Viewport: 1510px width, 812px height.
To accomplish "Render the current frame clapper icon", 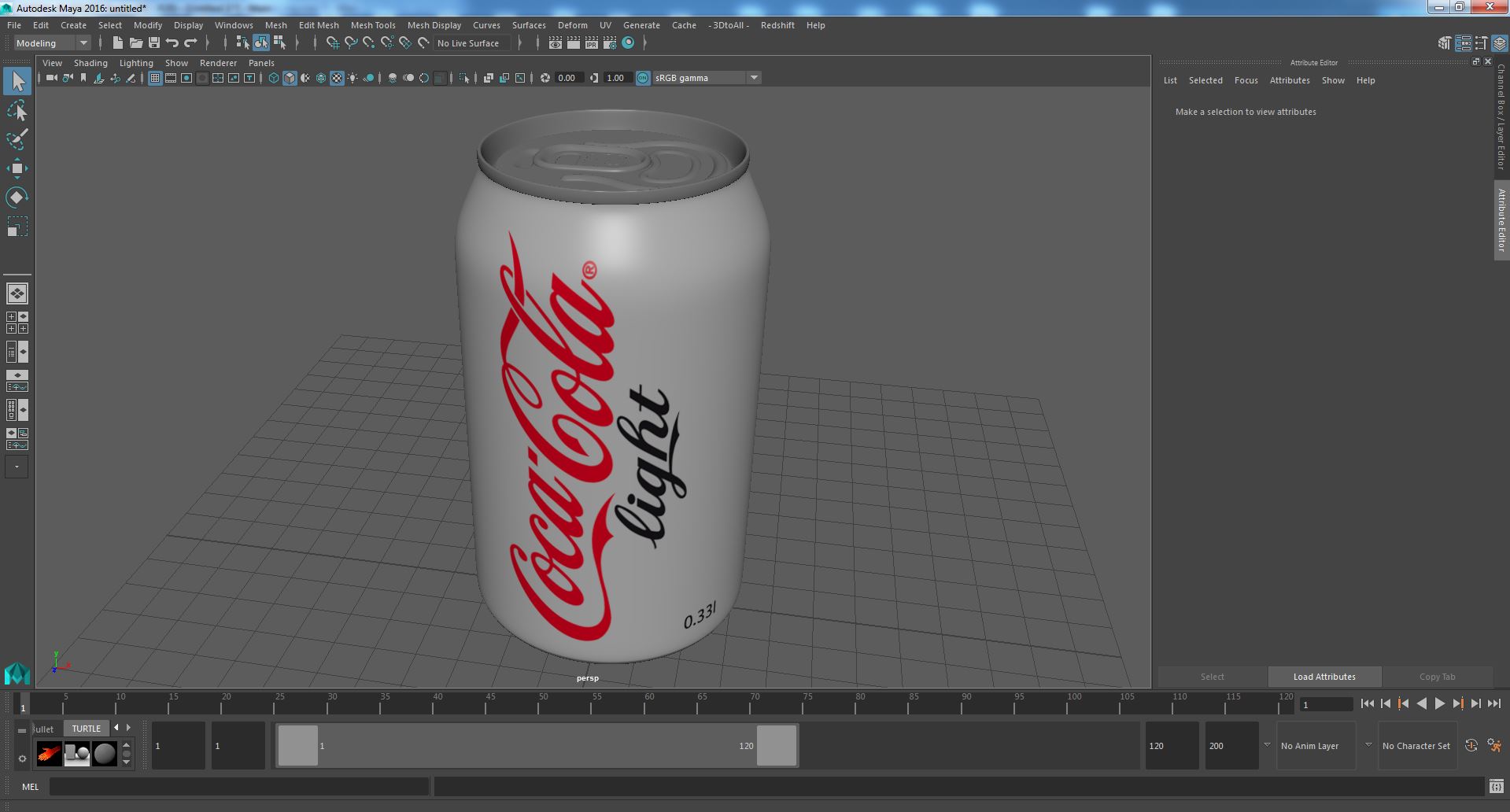I will [x=573, y=43].
